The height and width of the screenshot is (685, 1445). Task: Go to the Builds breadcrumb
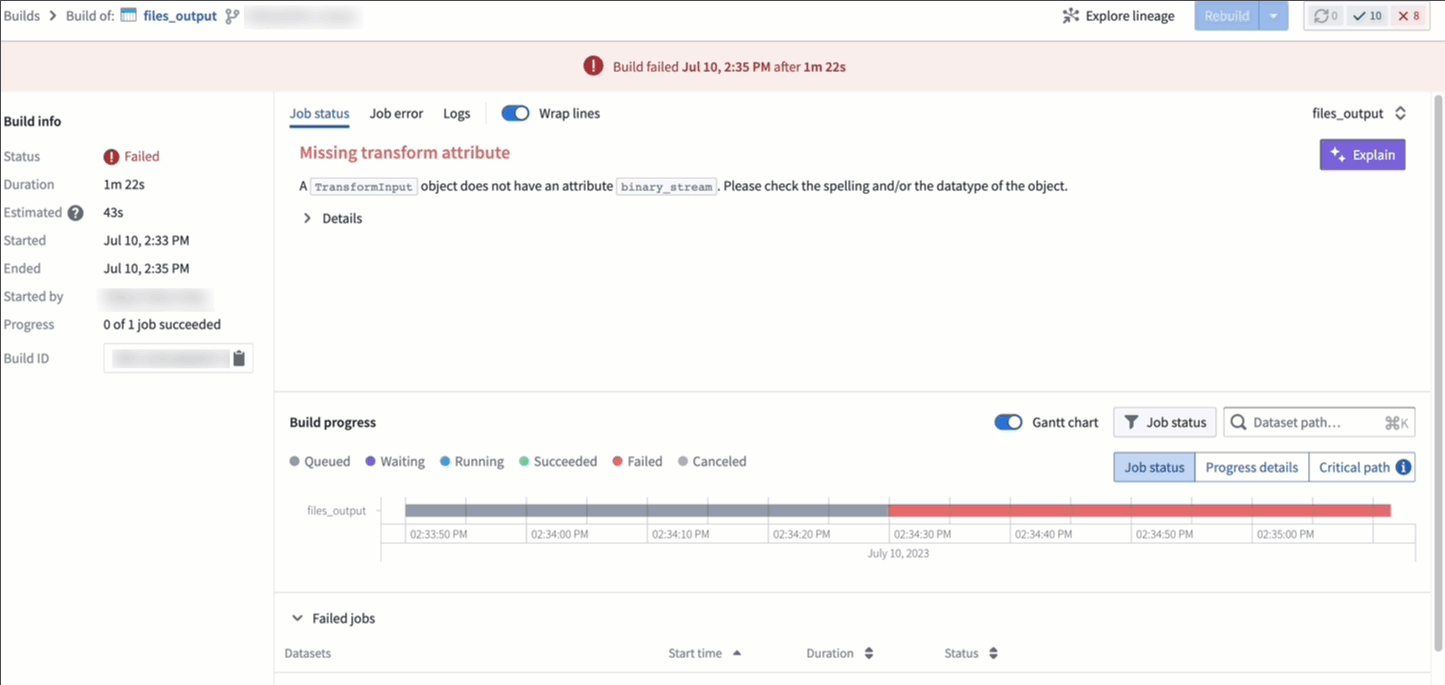[21, 16]
